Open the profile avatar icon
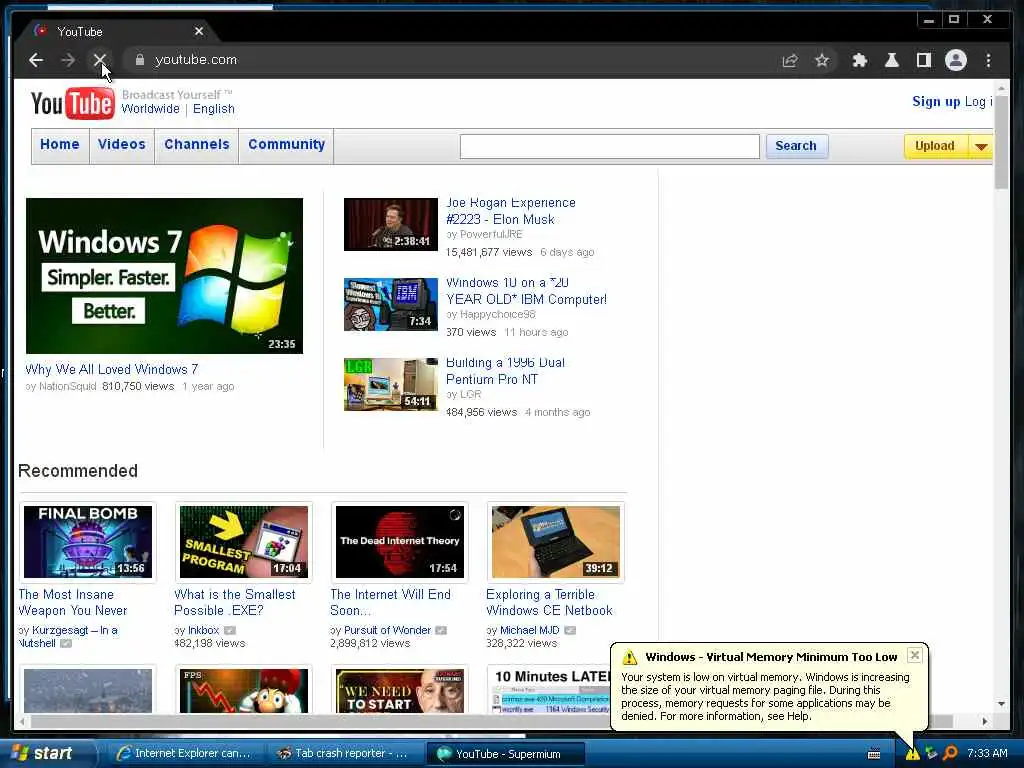The image size is (1024, 768). (955, 60)
